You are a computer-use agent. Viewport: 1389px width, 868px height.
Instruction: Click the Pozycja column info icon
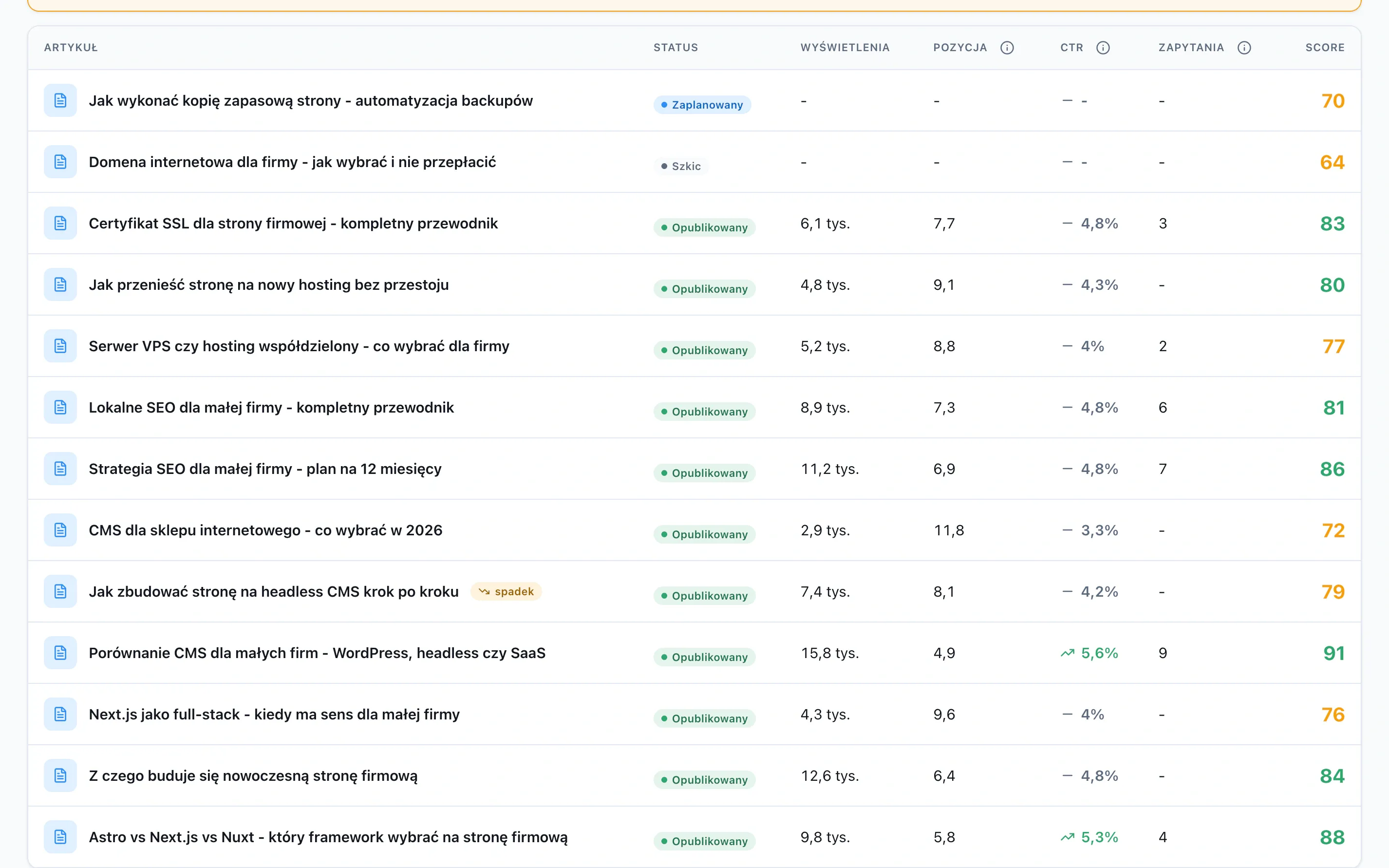(x=1007, y=48)
